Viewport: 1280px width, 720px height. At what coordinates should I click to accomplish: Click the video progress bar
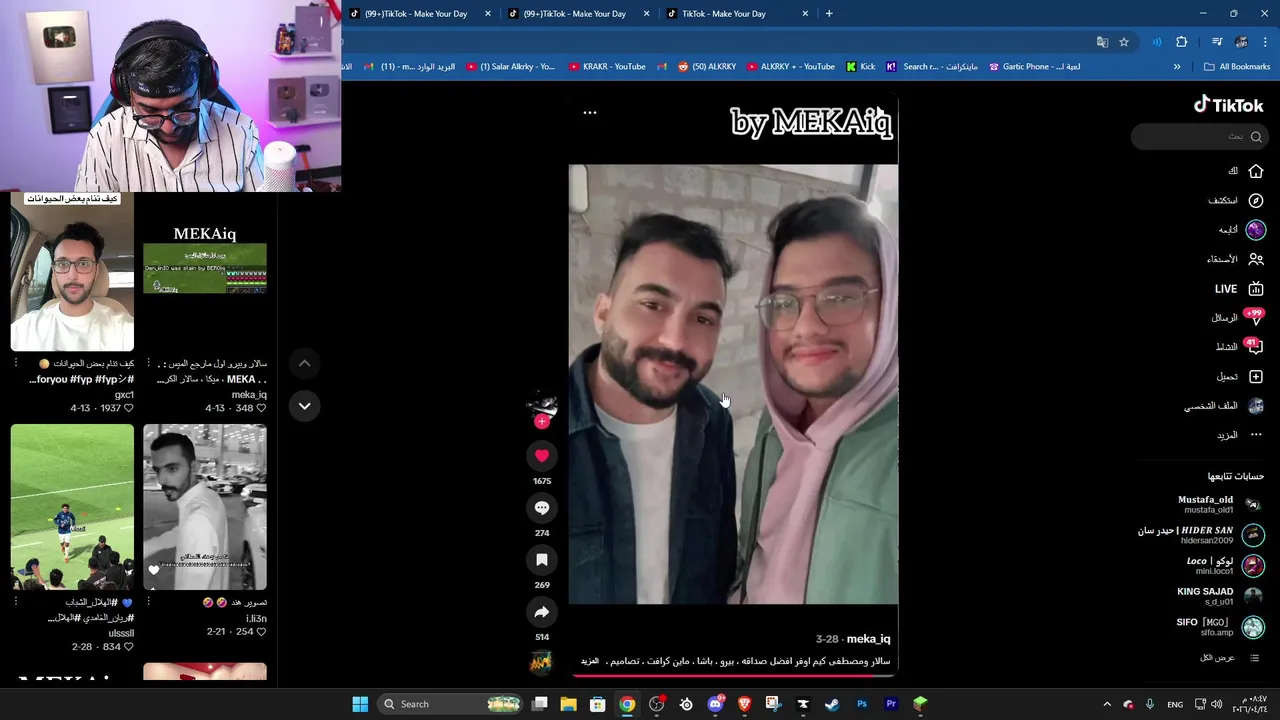(733, 675)
